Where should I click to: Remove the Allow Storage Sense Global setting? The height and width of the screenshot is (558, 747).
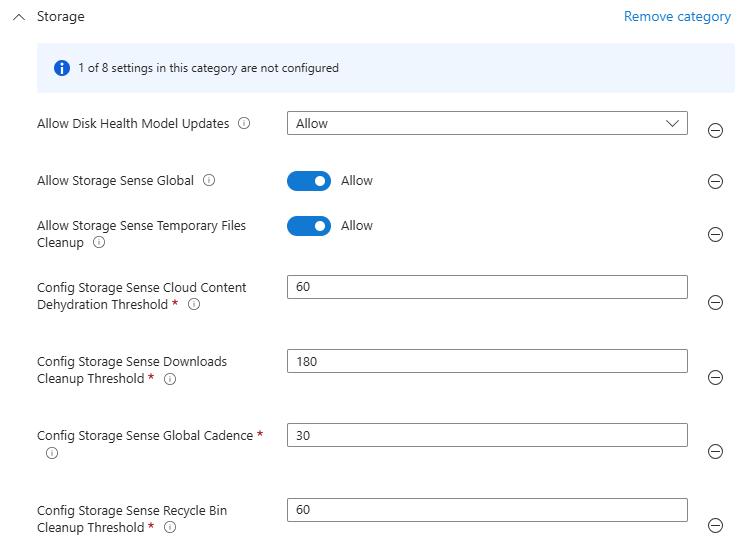[715, 181]
